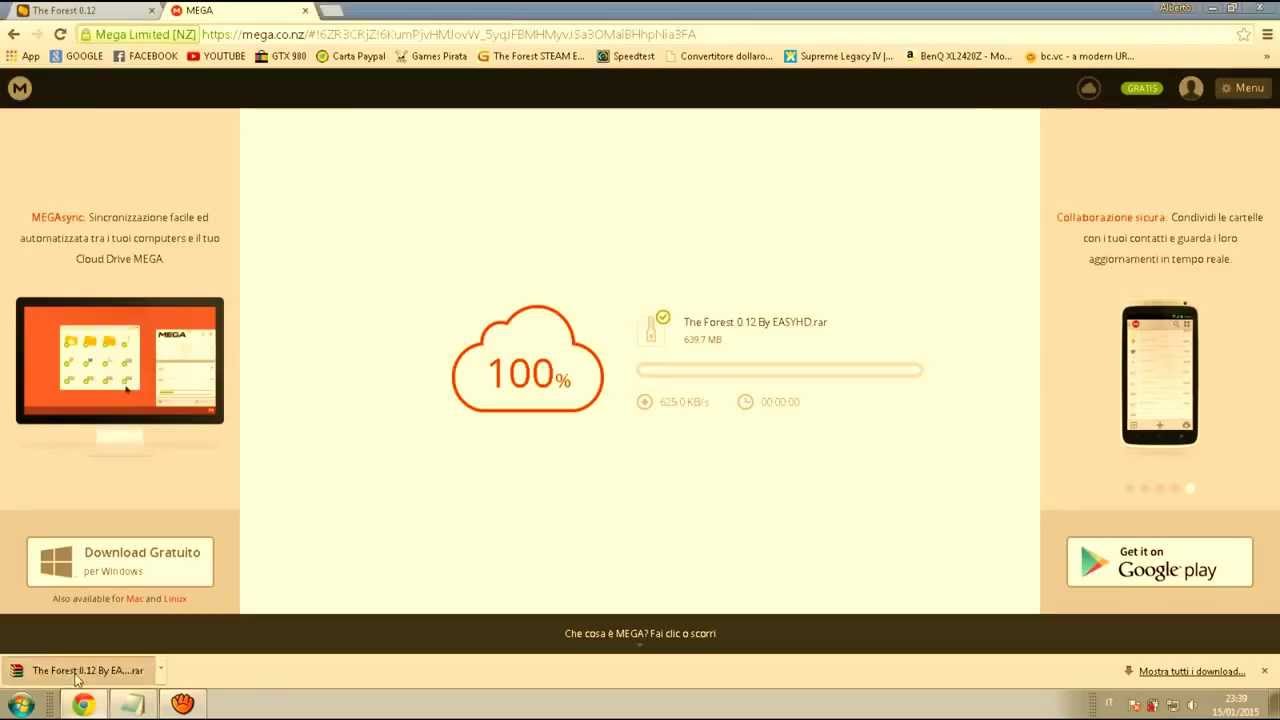The height and width of the screenshot is (720, 1280).
Task: Click the mobile phone app preview image
Action: (x=1160, y=374)
